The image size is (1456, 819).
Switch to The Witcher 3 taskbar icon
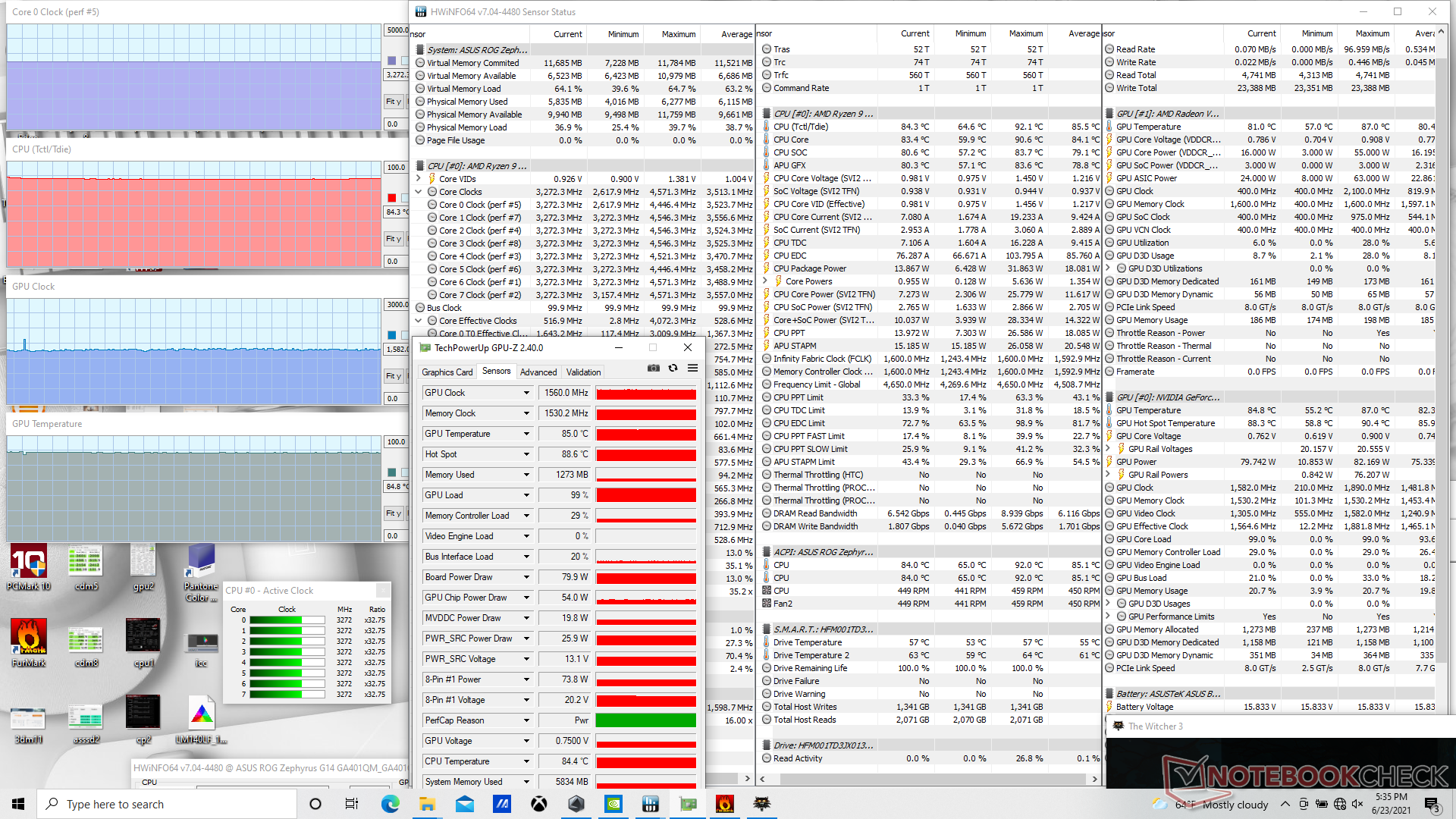click(x=762, y=804)
